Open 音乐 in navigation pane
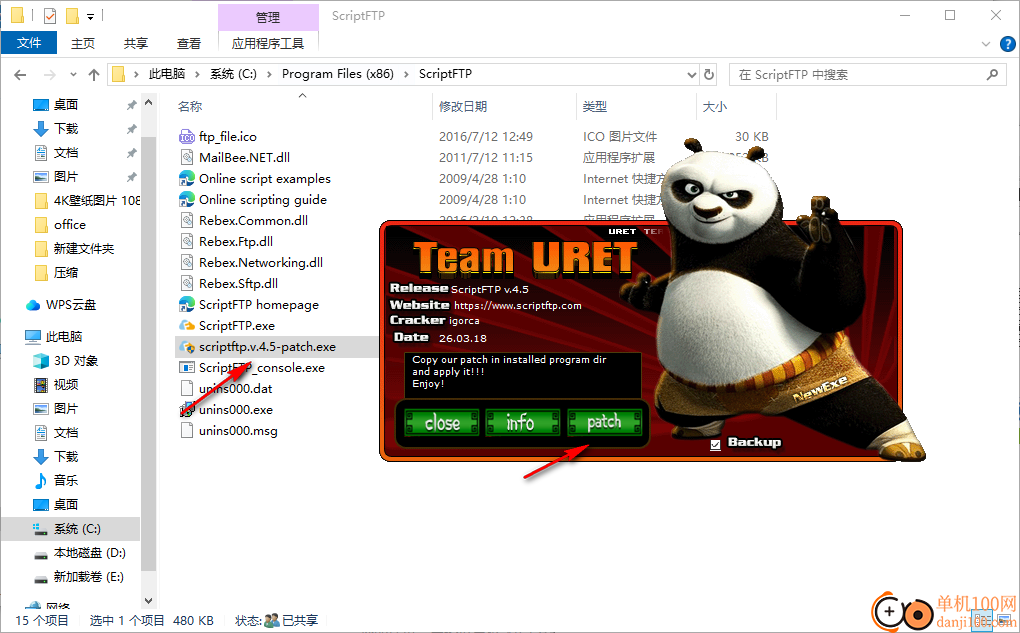 pos(66,480)
